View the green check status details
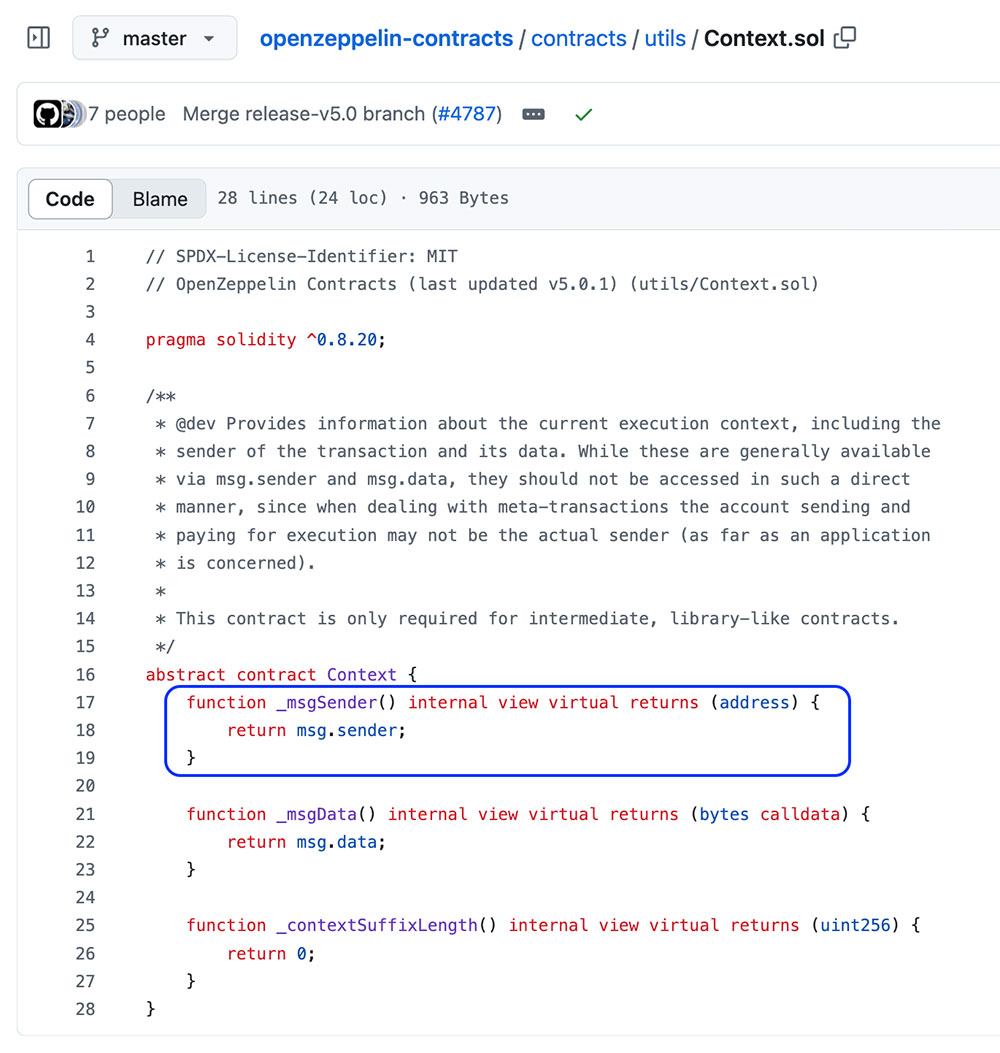 (584, 115)
